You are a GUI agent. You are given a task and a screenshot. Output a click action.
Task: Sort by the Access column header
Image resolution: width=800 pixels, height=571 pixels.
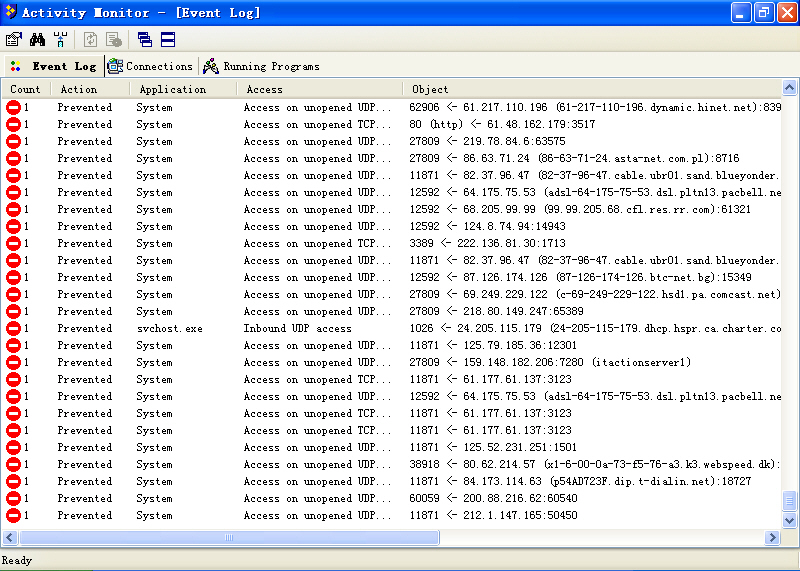click(264, 89)
